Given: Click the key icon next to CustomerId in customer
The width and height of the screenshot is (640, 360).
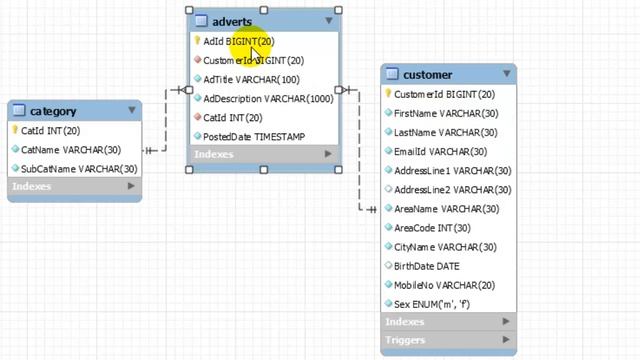Looking at the screenshot, I should (388, 93).
